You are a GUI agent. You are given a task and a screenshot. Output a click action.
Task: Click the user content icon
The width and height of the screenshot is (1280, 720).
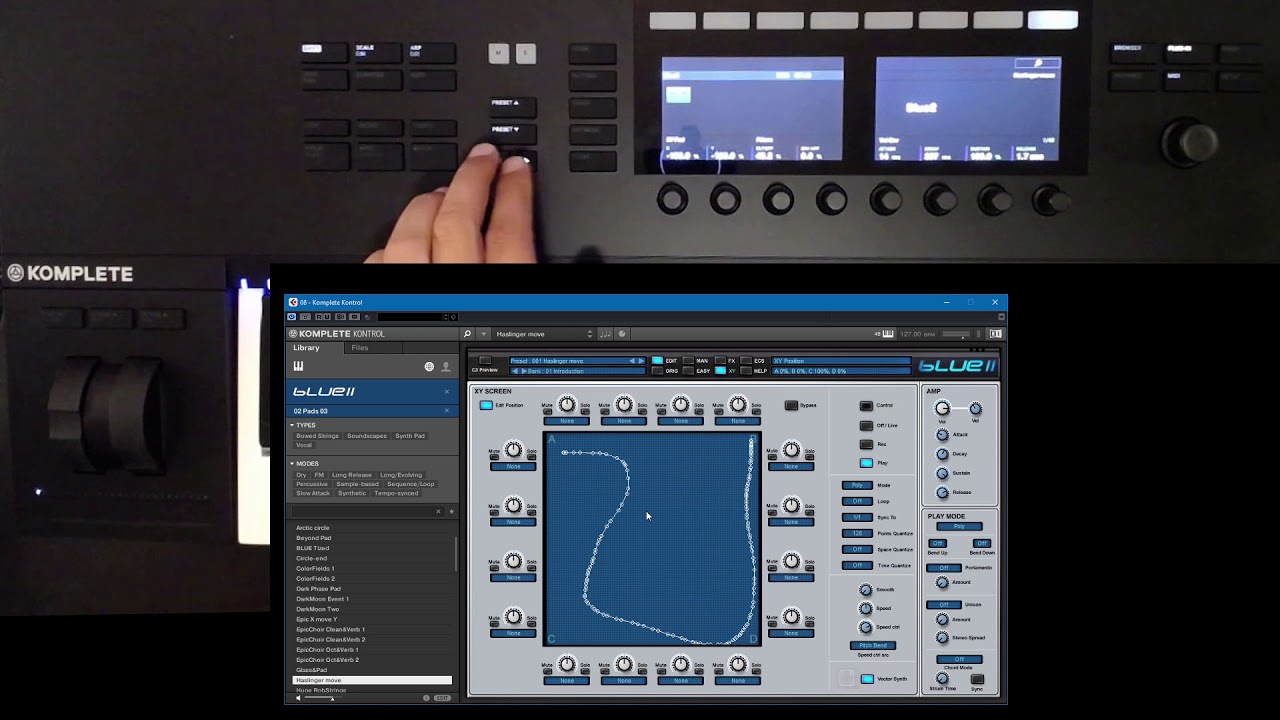(x=446, y=367)
